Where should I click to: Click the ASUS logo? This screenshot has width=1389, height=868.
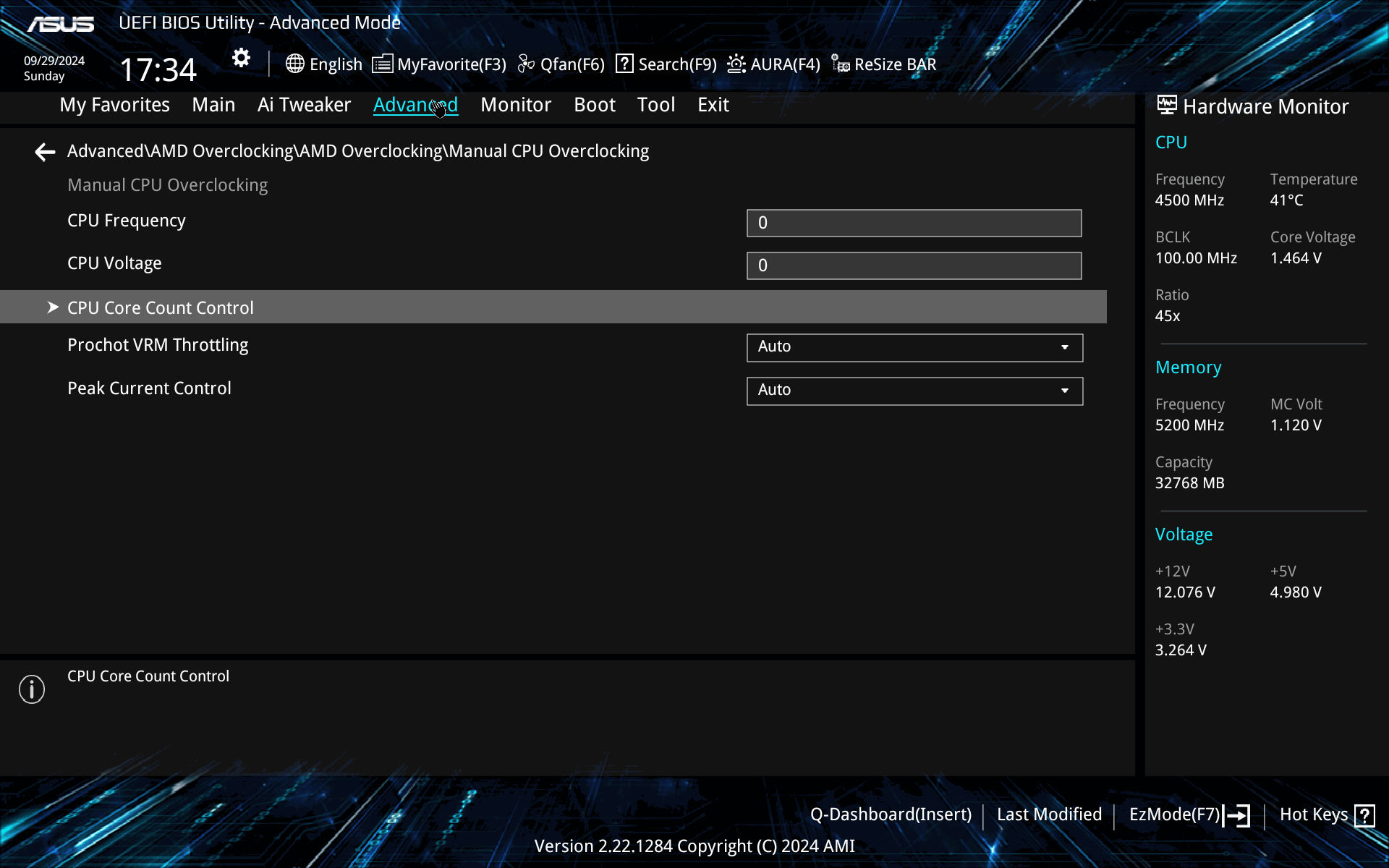[61, 24]
